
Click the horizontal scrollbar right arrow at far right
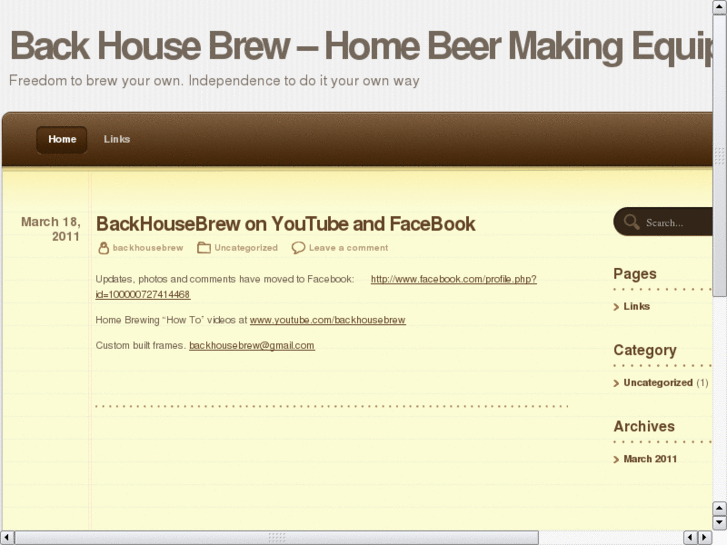pos(705,537)
